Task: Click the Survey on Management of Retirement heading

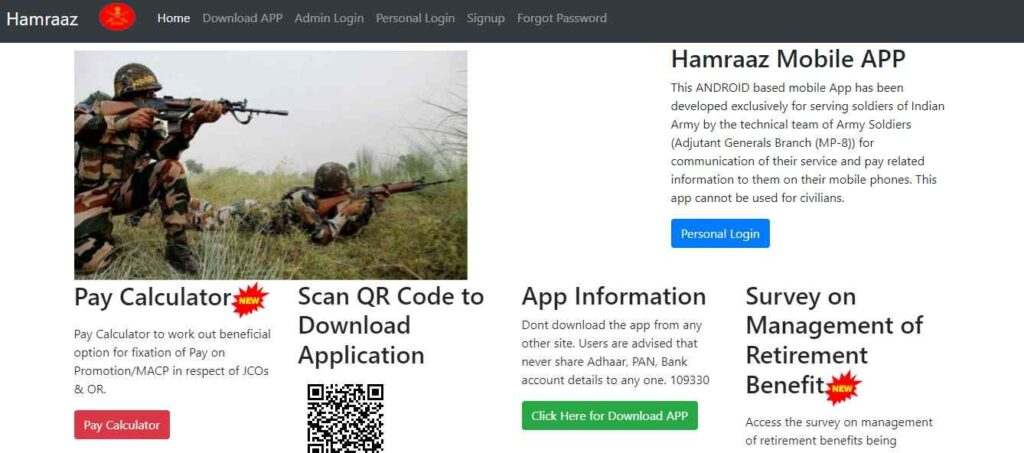Action: (834, 341)
